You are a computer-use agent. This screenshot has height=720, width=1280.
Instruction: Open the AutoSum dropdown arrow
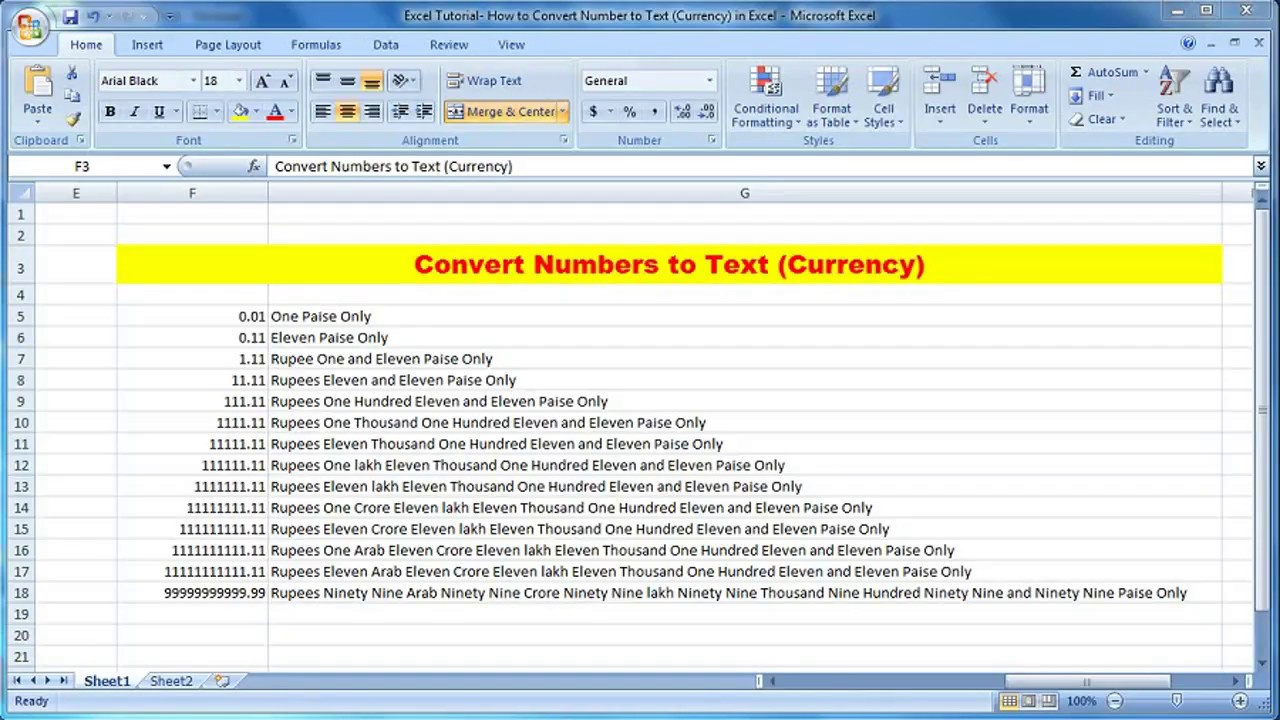pyautogui.click(x=1146, y=73)
